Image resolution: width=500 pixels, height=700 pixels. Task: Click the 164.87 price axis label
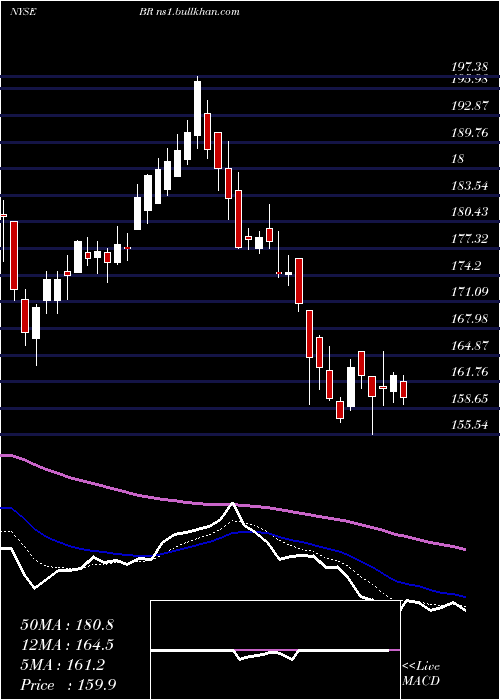[x=470, y=346]
